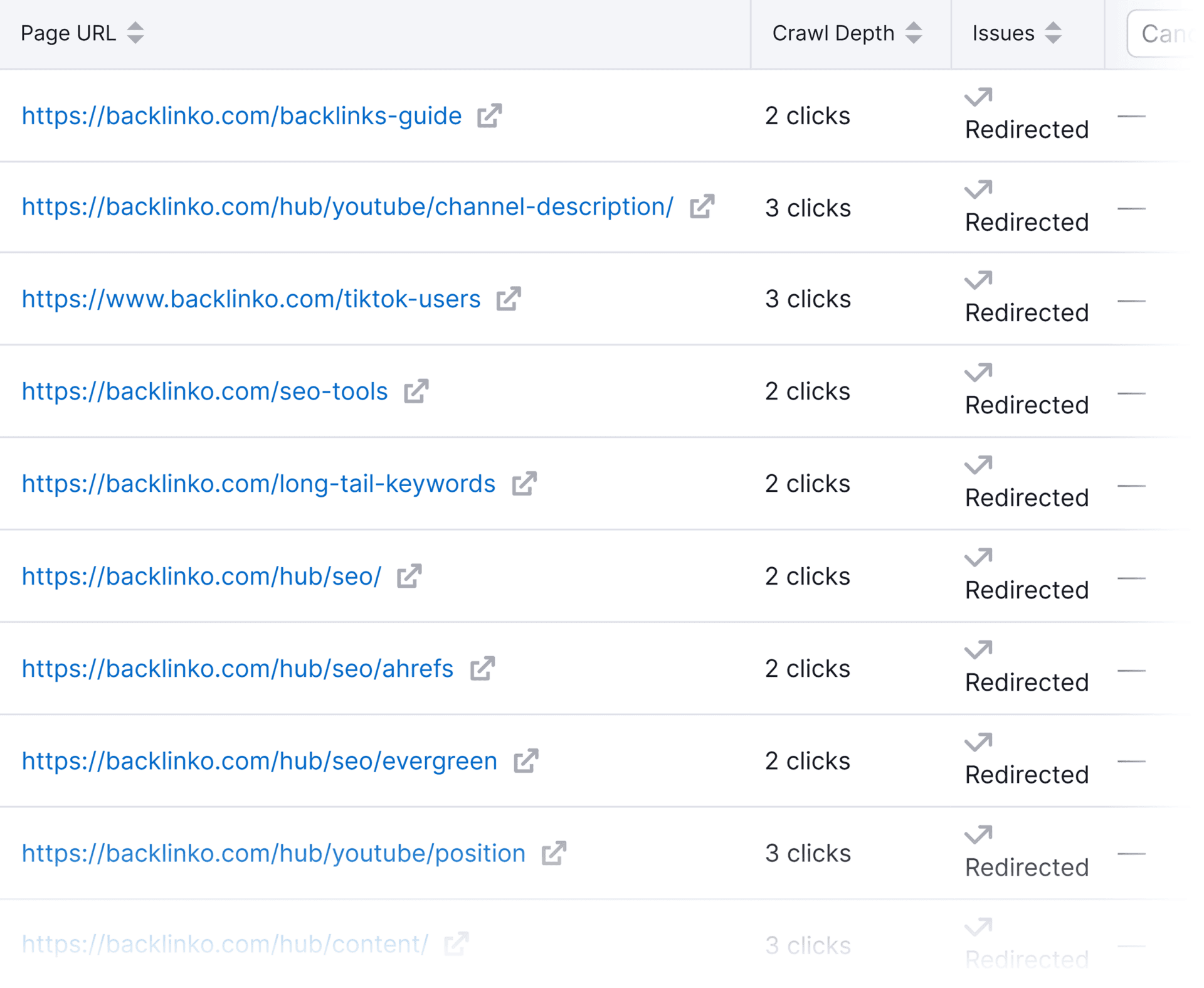The image size is (1204, 988).
Task: Open the https://backlinko.com/backlinks-guide link
Action: (x=240, y=115)
